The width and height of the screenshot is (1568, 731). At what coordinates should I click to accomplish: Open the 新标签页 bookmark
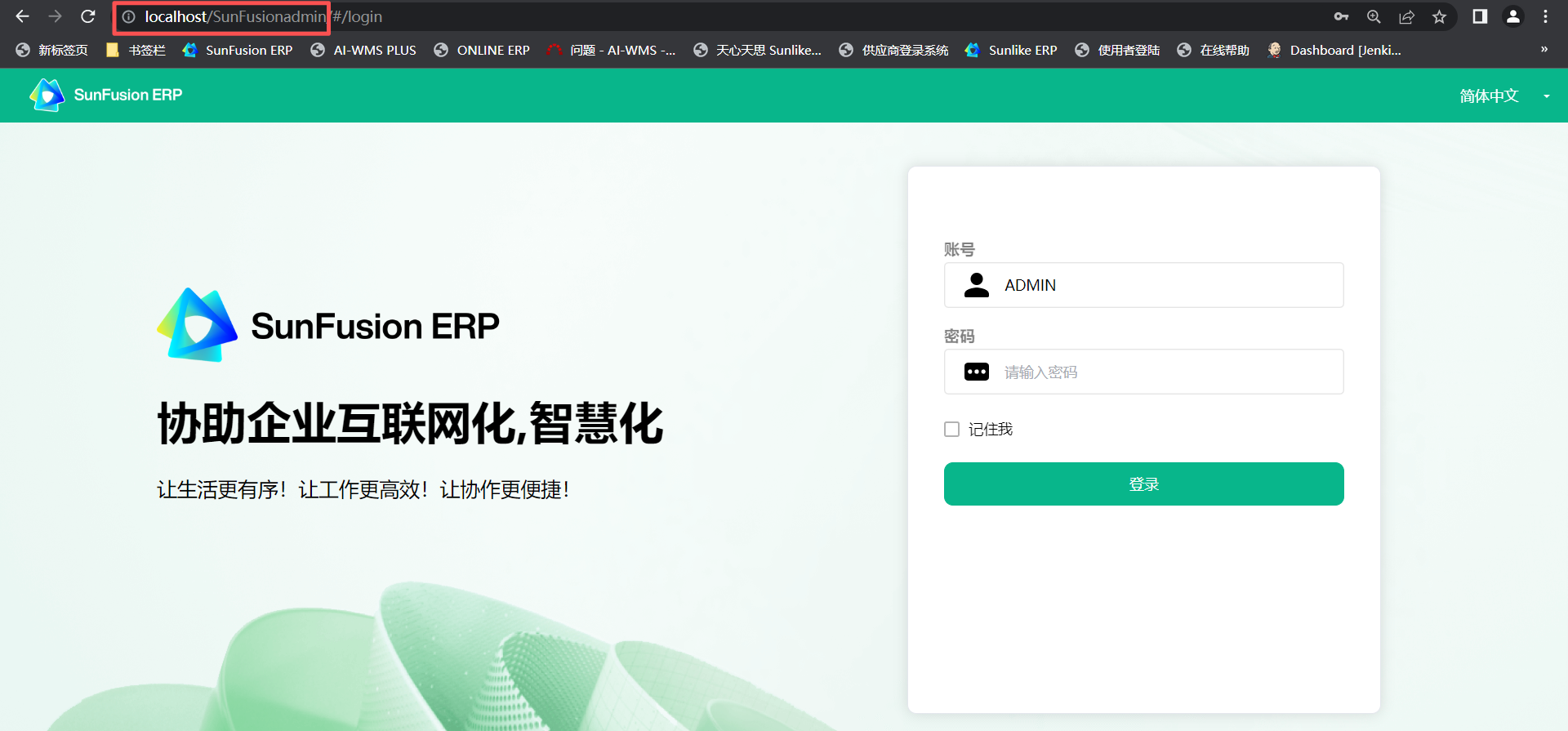[x=52, y=50]
